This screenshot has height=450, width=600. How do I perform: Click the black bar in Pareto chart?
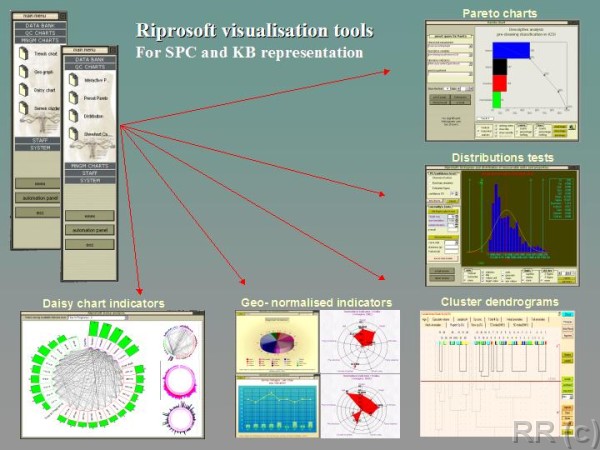tap(499, 67)
